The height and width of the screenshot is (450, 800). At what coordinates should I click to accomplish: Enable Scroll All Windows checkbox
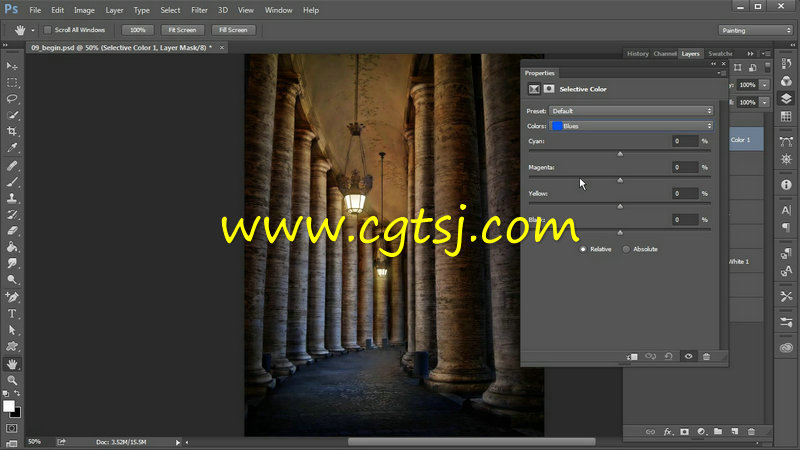[x=47, y=30]
